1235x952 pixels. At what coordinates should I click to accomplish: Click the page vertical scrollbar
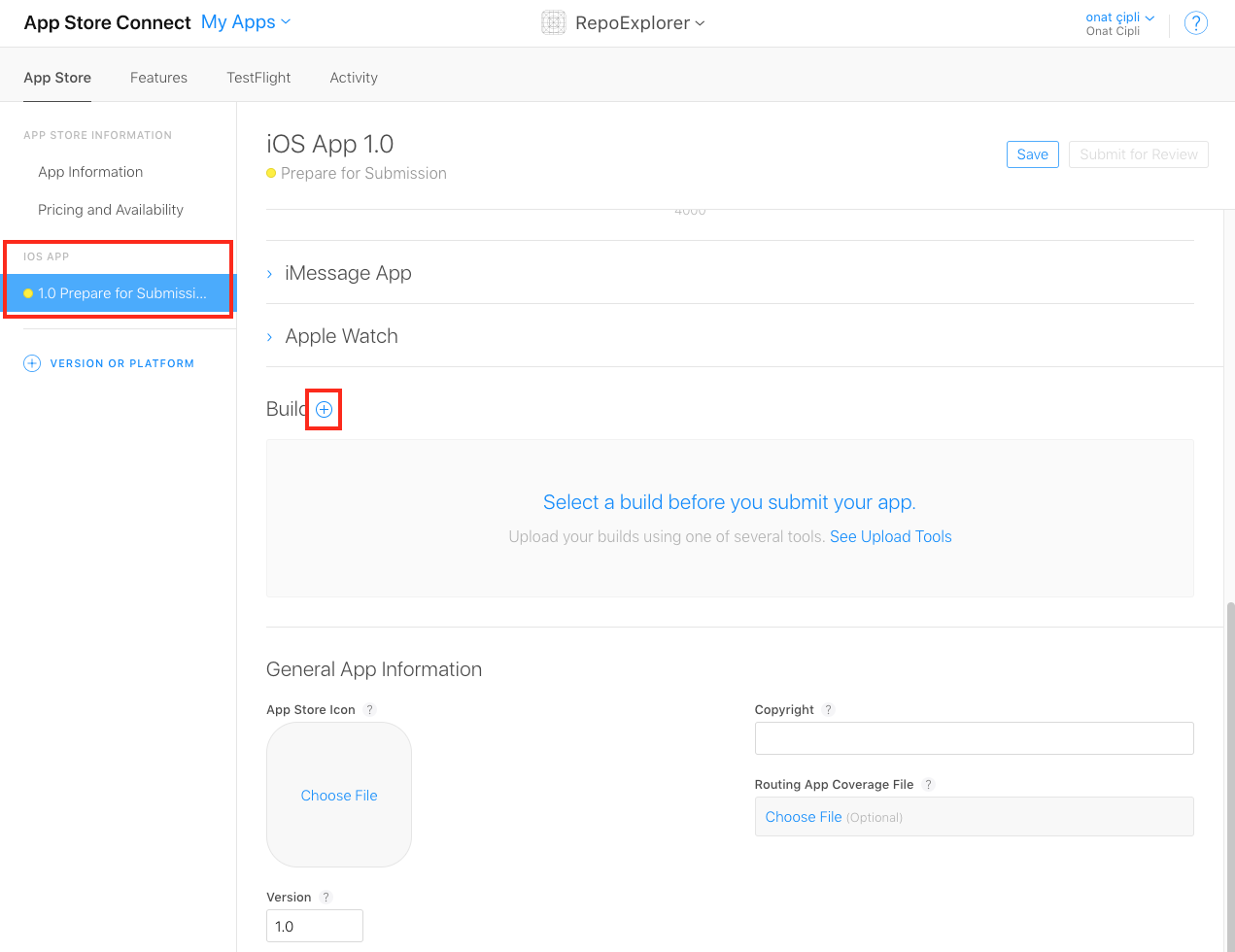1230,777
